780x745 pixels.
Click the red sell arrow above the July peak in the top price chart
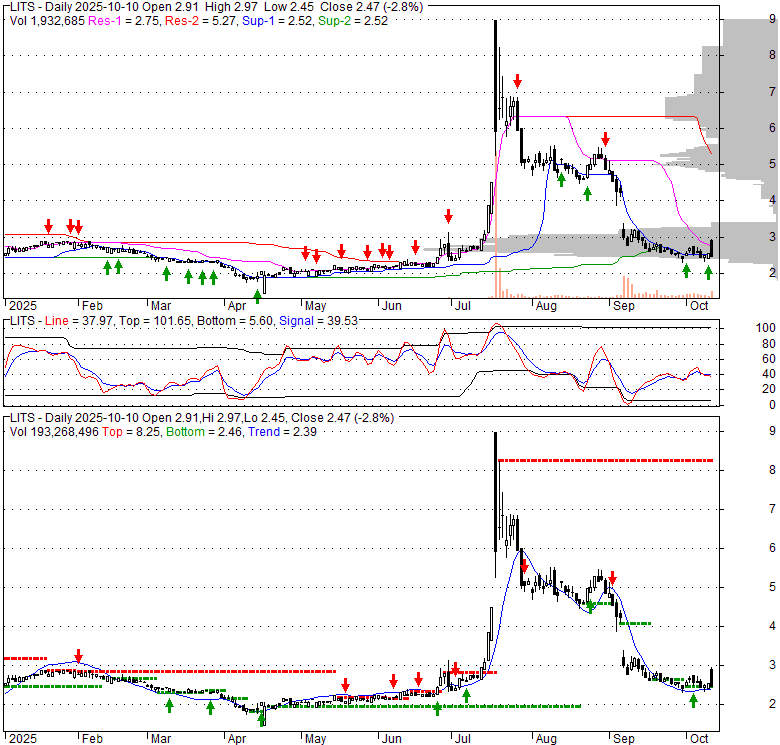(517, 81)
